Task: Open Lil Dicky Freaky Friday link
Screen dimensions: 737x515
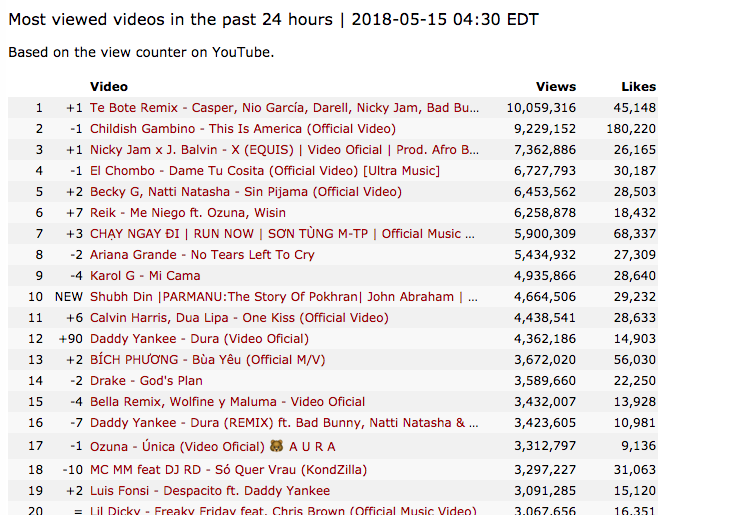Action: [x=283, y=510]
